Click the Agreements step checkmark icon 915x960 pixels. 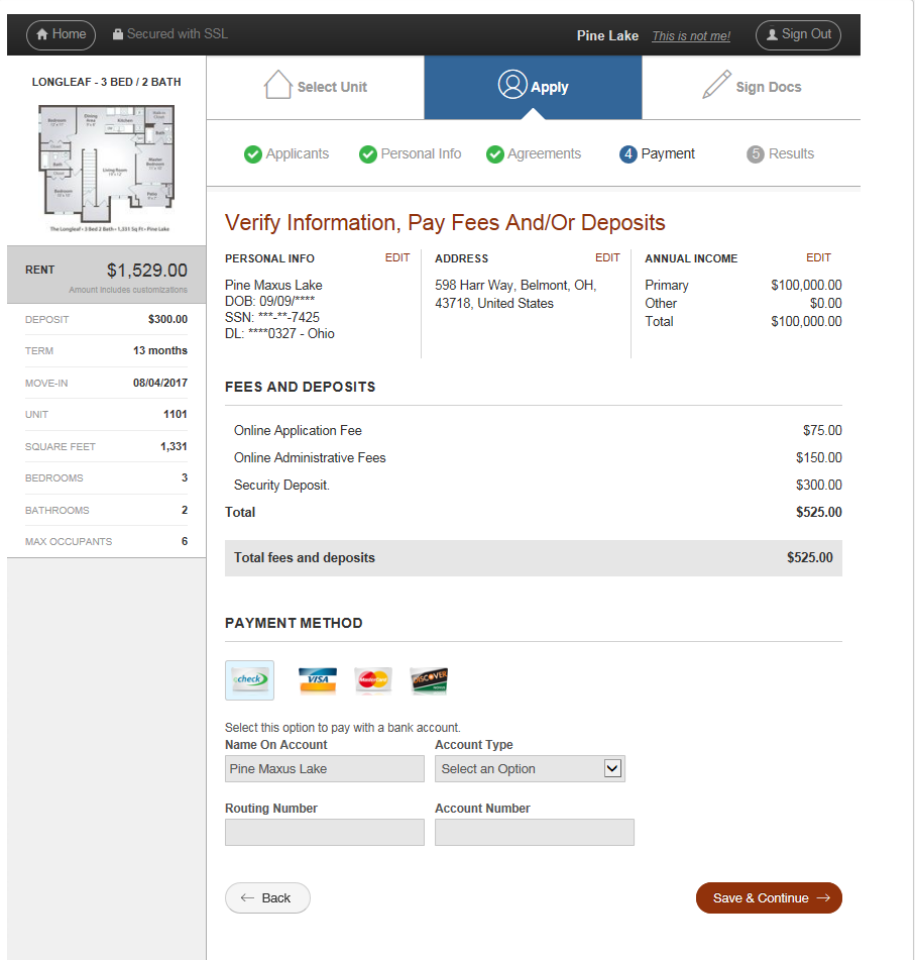494,154
